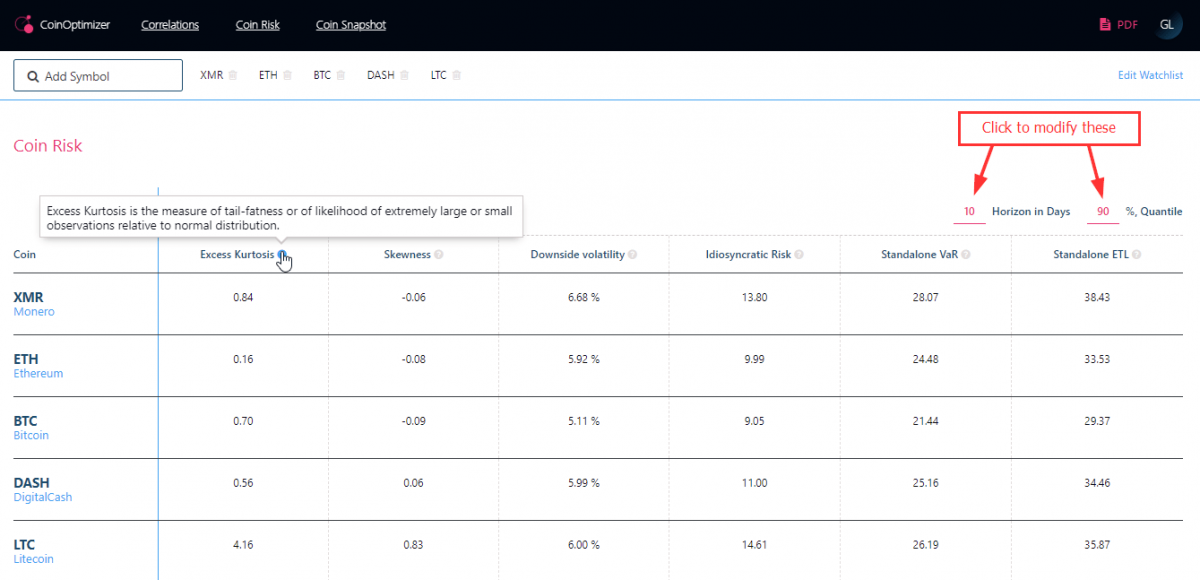Go to Coin Snapshot tab

(x=350, y=25)
